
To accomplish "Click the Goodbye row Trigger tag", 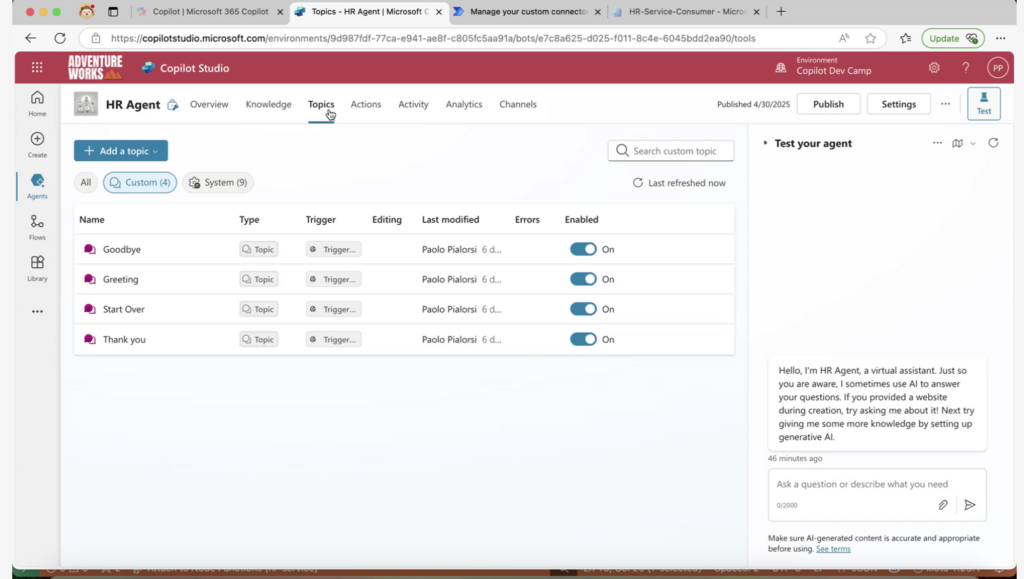I will coord(333,249).
